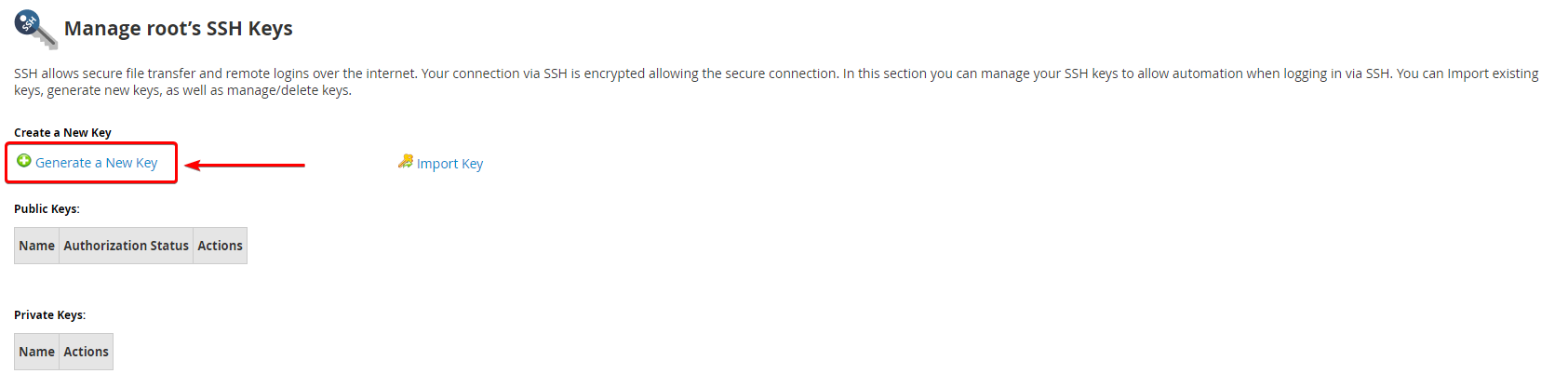1568x387 pixels.
Task: Click the red arrow pointing at Generate a New Key
Action: (x=245, y=165)
